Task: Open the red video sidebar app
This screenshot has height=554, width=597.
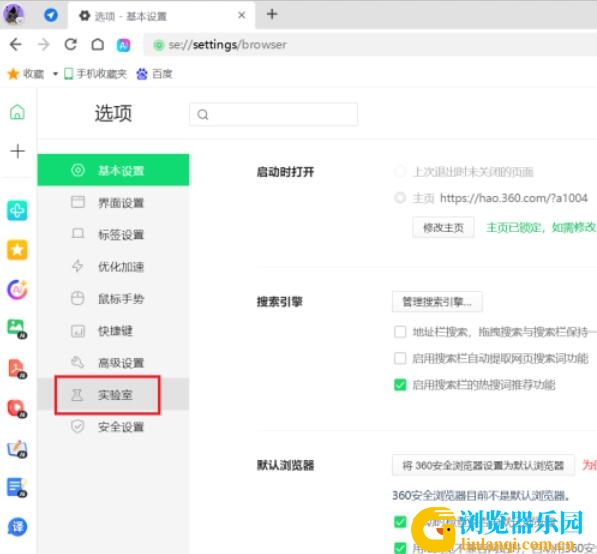Action: point(17,408)
